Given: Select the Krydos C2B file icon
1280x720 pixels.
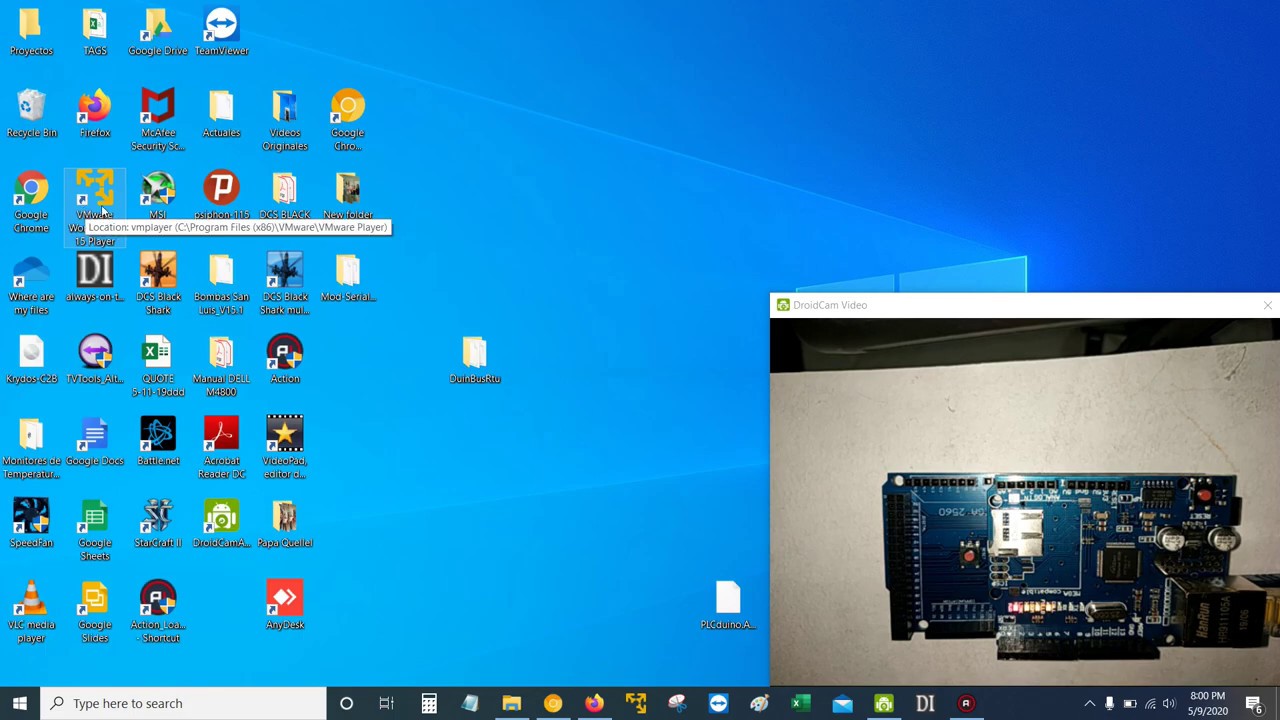Looking at the screenshot, I should coord(31,360).
